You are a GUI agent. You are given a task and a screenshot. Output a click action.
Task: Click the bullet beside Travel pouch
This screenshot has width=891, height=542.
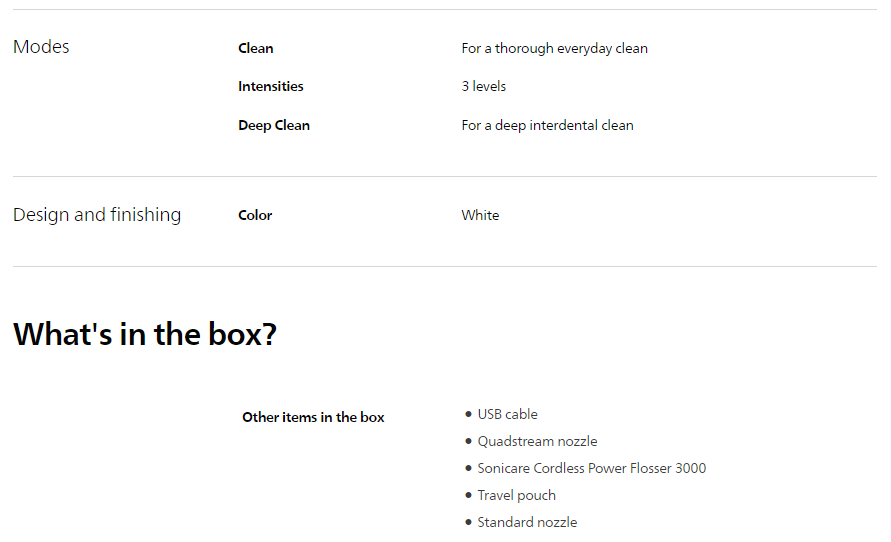[x=468, y=495]
